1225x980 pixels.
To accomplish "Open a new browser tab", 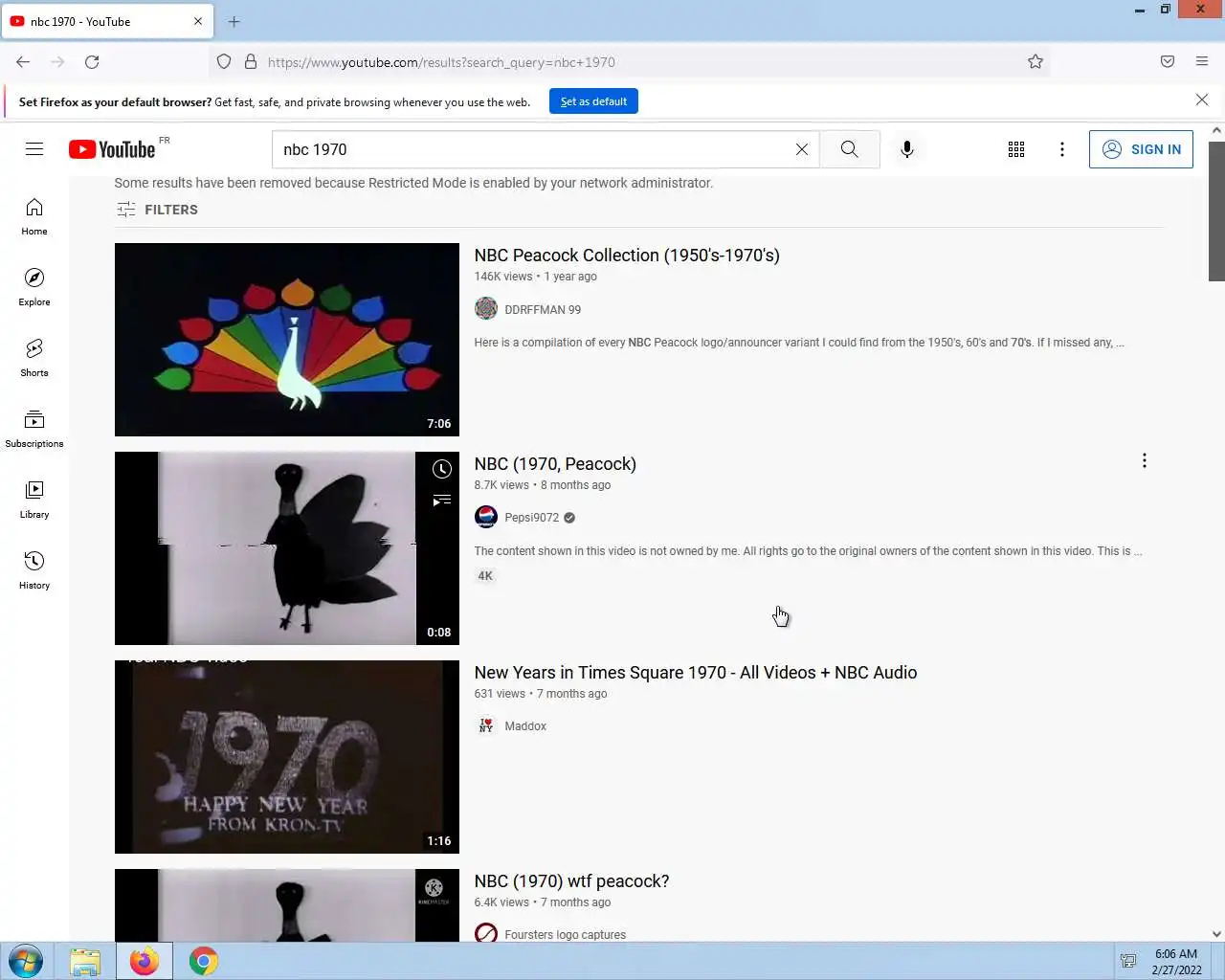I will point(234,21).
